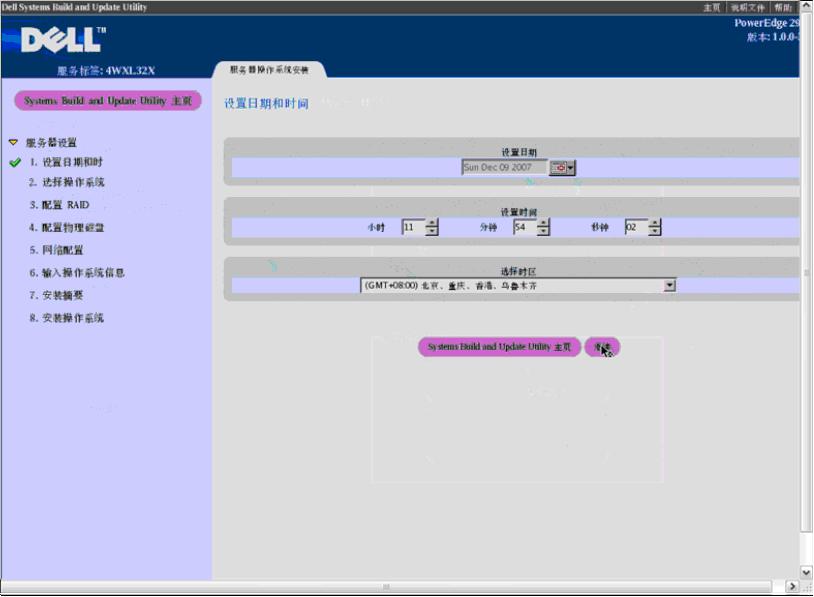This screenshot has height=597, width=814.
Task: Click the 设置时间 section label
Action: pyautogui.click(x=519, y=212)
